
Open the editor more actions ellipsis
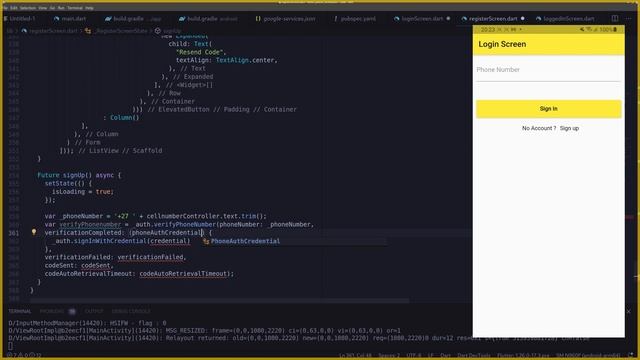629,18
